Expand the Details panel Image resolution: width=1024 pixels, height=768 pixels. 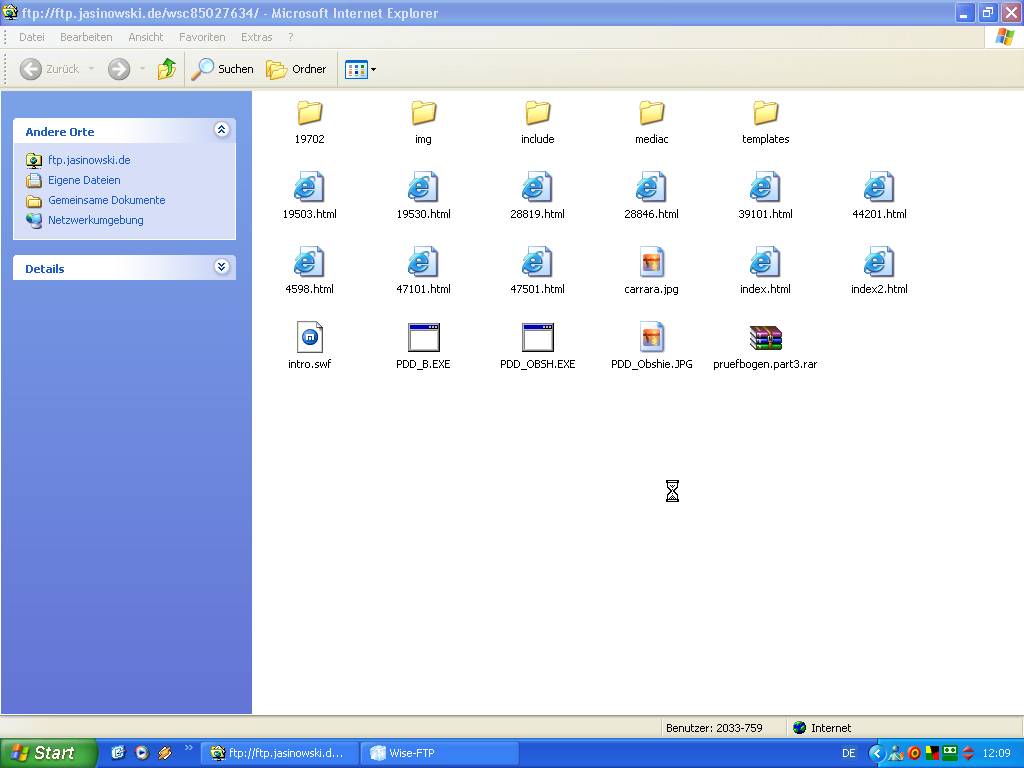point(221,267)
